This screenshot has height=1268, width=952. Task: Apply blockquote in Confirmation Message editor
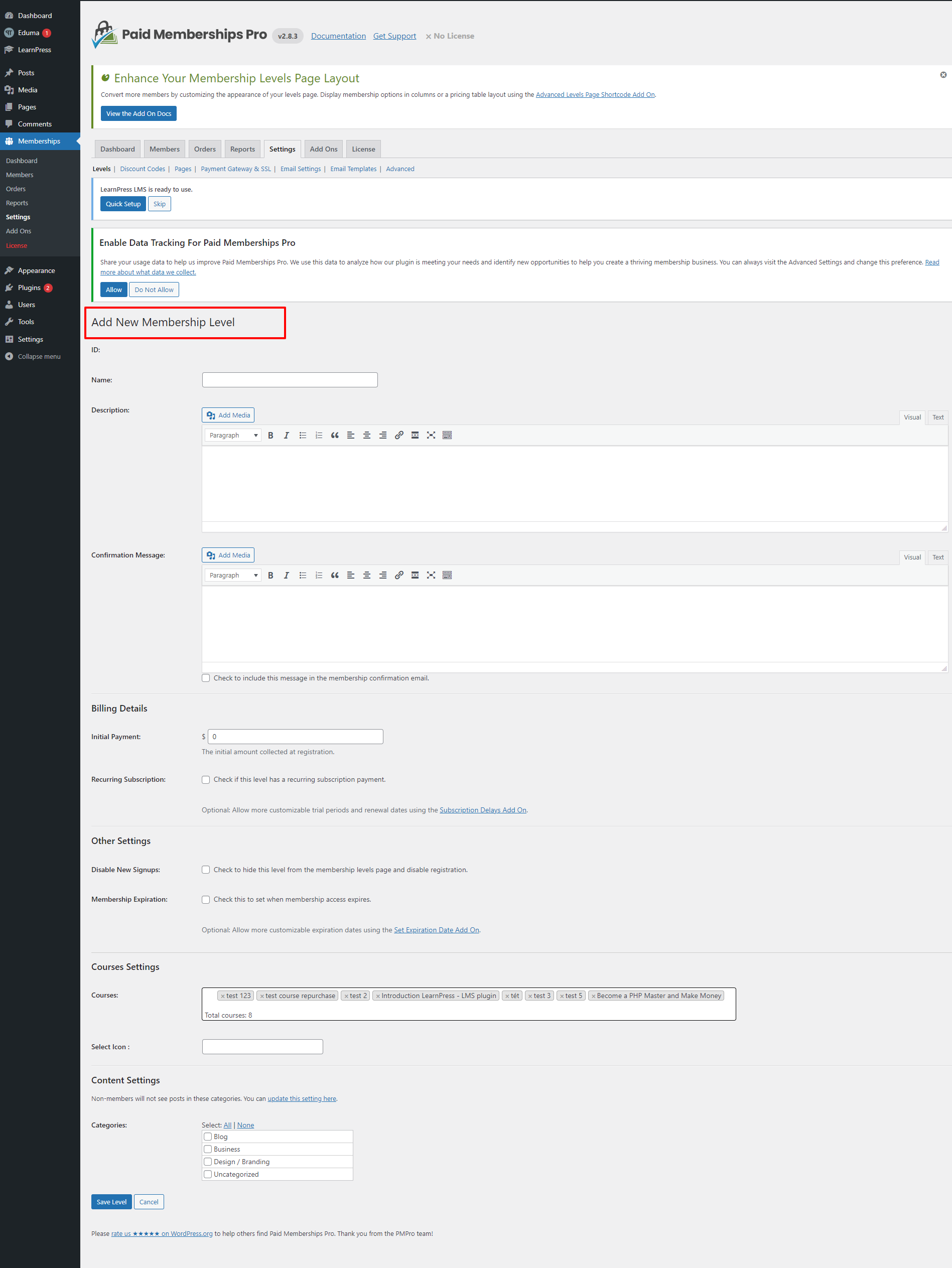tap(335, 575)
